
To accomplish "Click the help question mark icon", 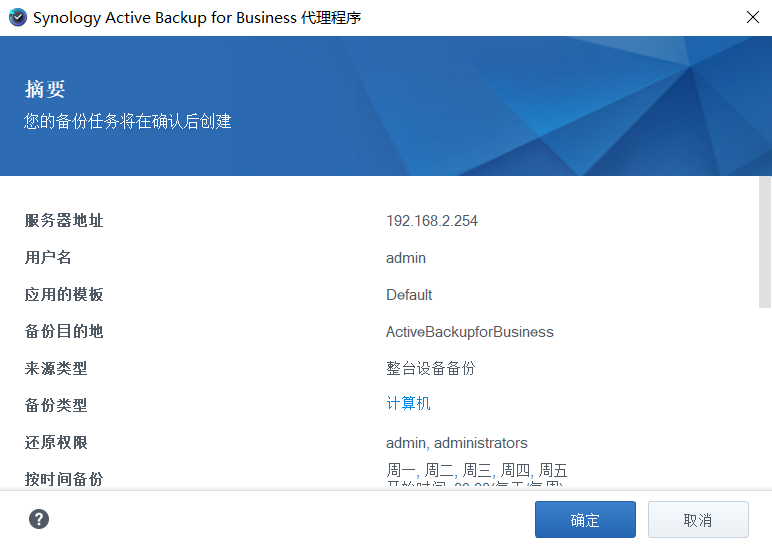I will [x=39, y=519].
